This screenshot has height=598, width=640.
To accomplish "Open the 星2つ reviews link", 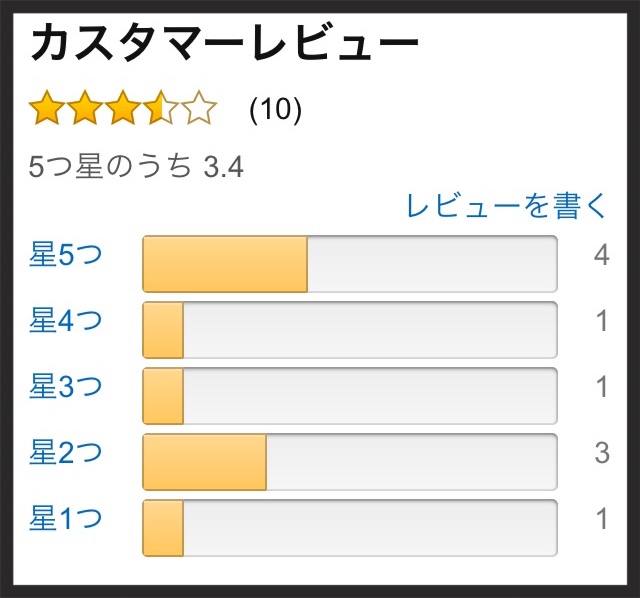I will [x=65, y=453].
